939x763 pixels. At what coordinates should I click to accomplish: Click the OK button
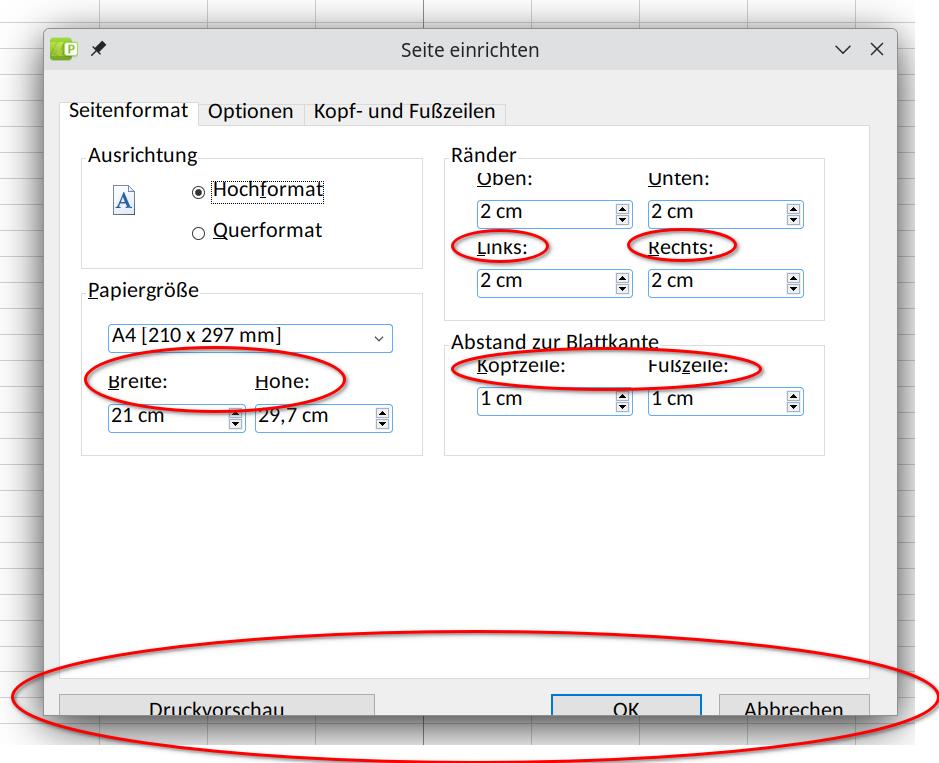(626, 706)
